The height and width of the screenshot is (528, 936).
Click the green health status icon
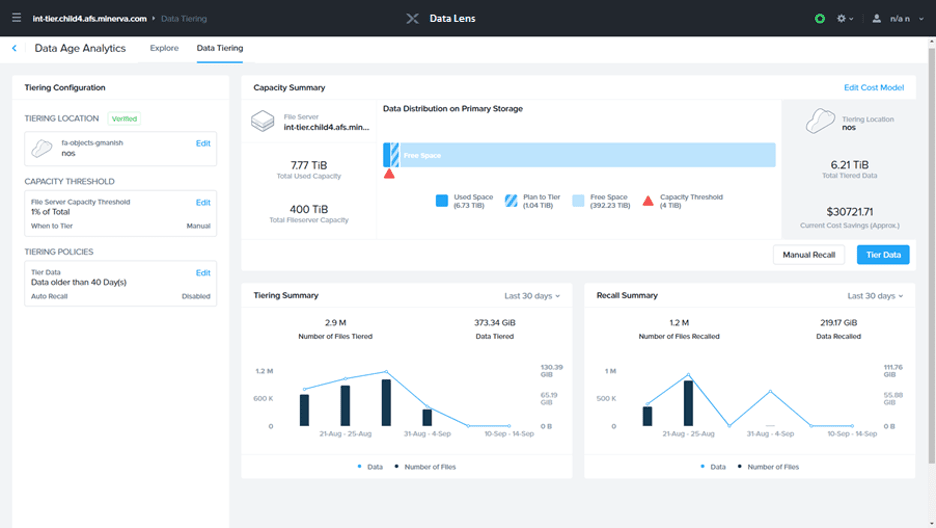click(x=820, y=18)
